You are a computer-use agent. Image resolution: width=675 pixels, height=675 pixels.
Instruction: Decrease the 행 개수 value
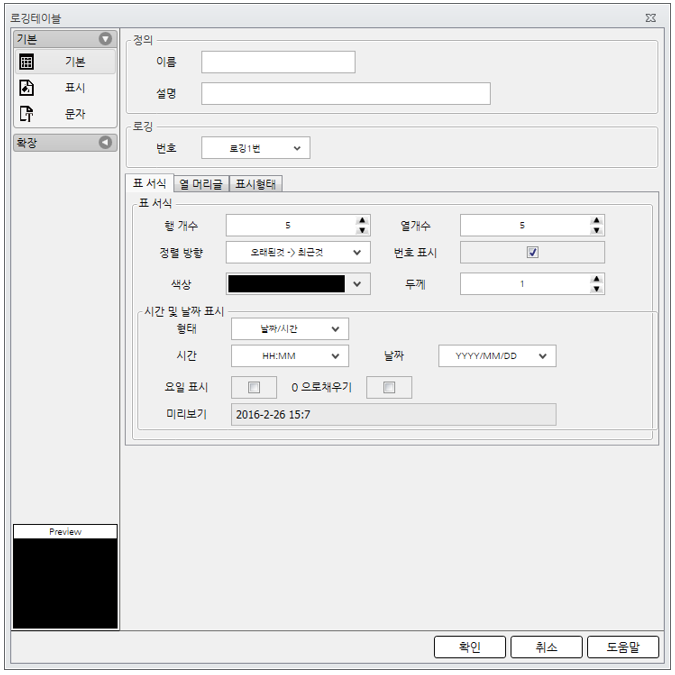[x=362, y=230]
